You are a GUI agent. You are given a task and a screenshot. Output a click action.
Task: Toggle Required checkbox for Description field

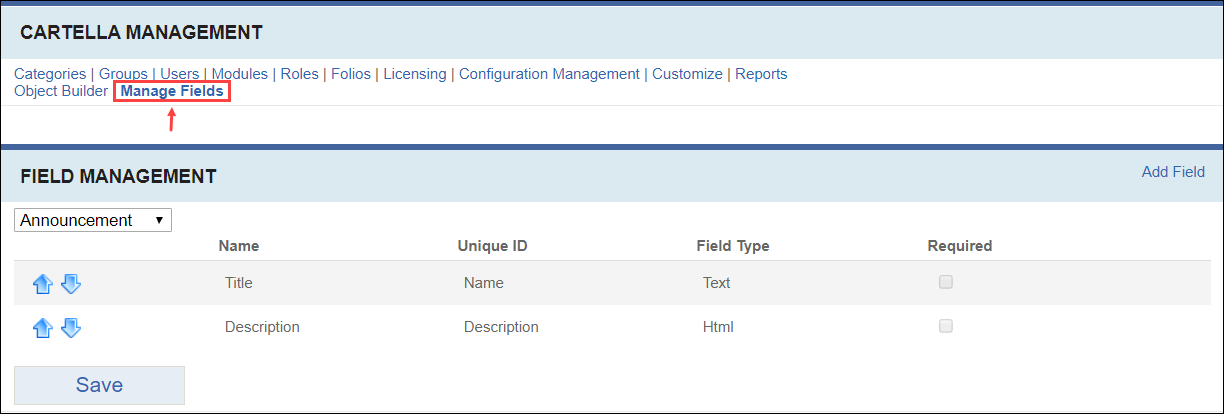coord(945,325)
